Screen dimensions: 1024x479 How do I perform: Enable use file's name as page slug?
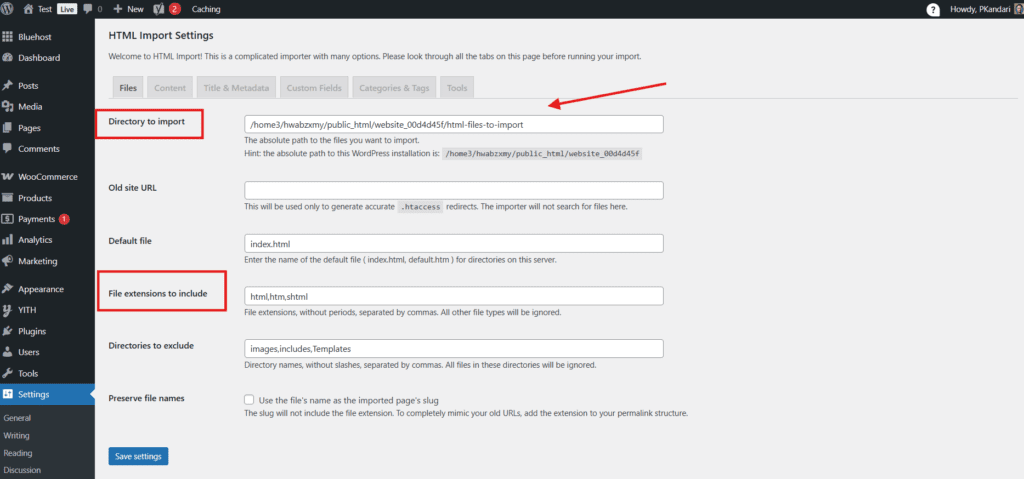[x=249, y=399]
